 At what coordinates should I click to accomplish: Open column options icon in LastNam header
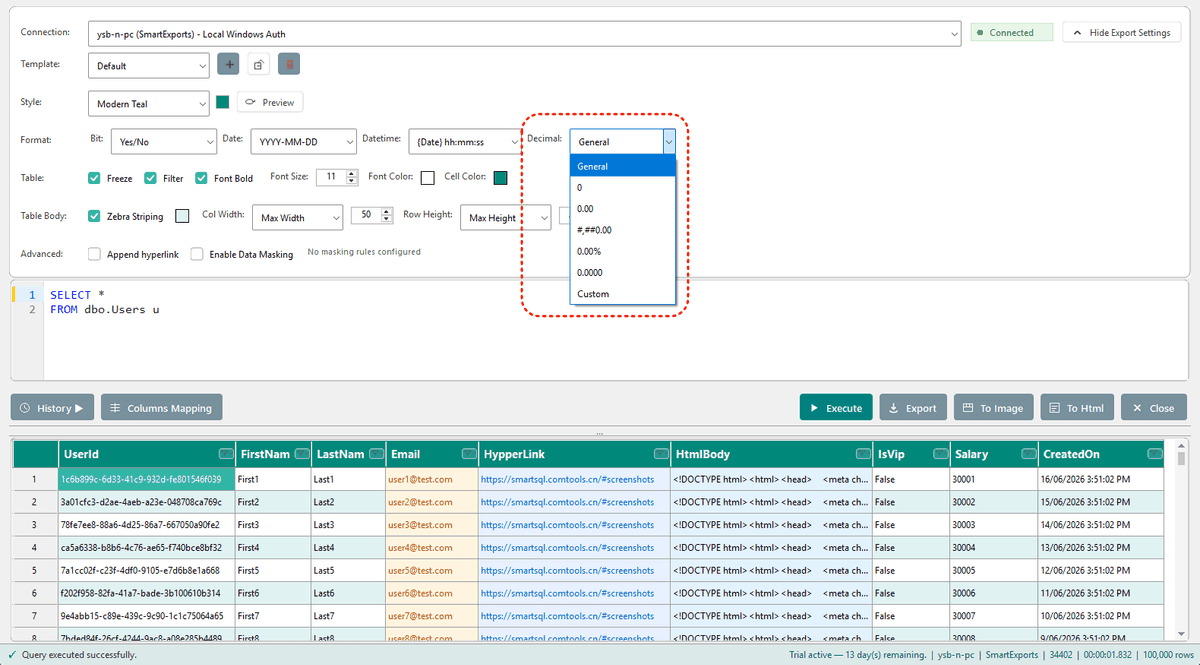[x=376, y=454]
